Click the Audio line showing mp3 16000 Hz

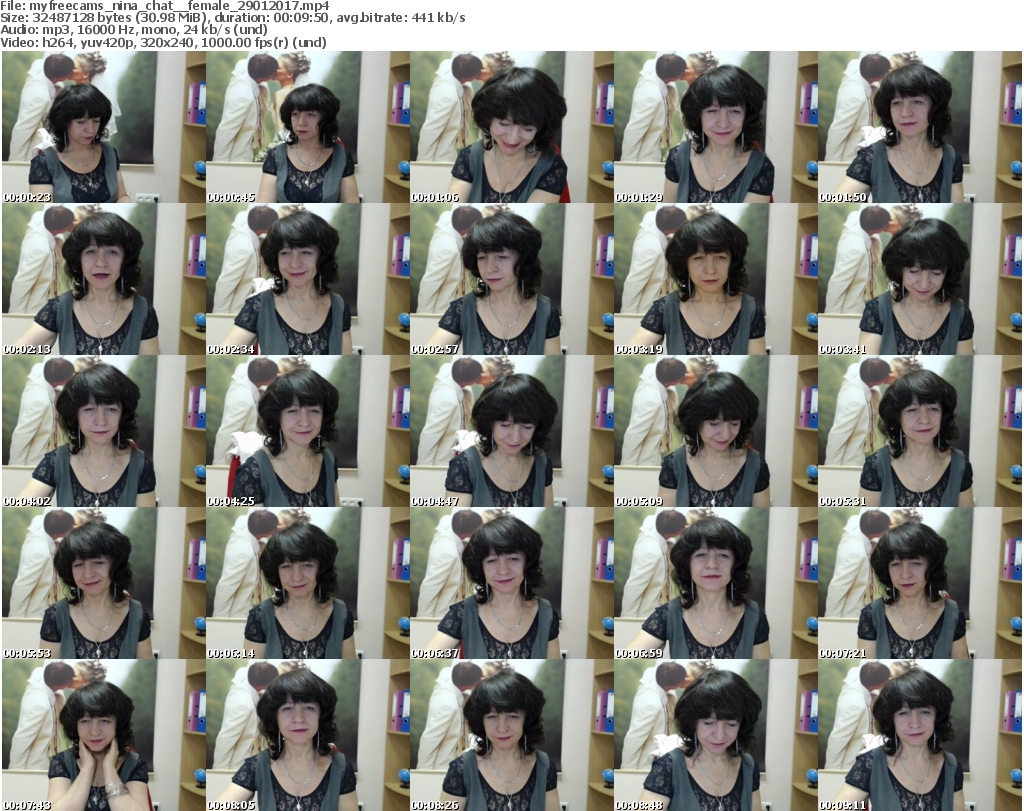coord(134,30)
